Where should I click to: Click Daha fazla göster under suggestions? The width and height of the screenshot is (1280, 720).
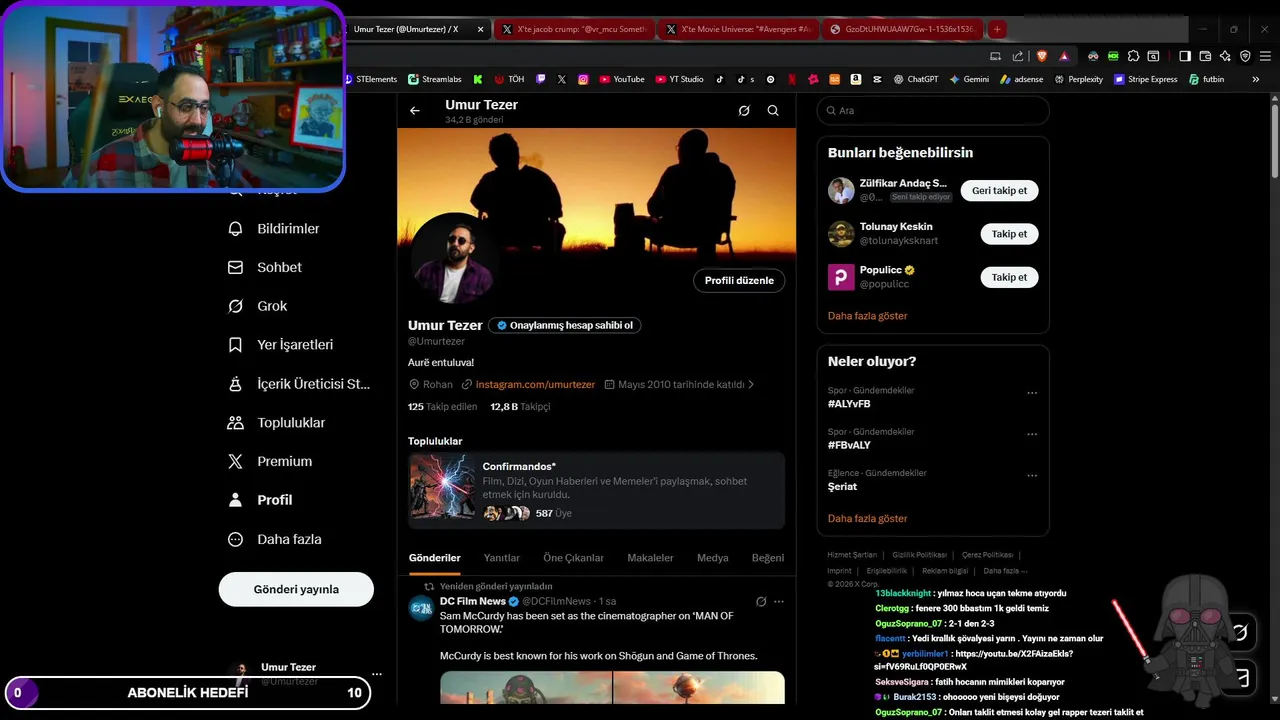868,316
